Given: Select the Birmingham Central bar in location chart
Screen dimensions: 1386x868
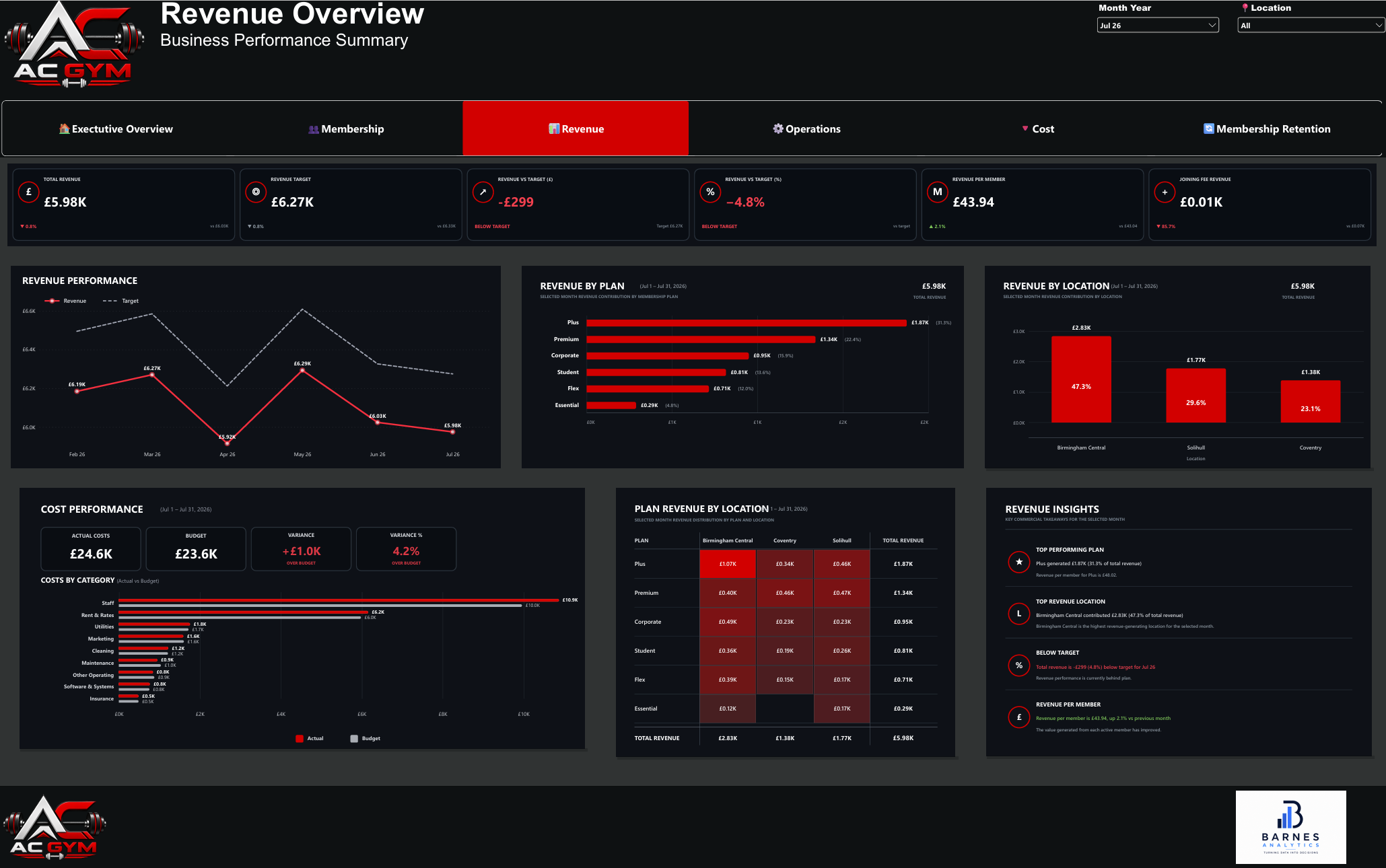Looking at the screenshot, I should [1081, 379].
